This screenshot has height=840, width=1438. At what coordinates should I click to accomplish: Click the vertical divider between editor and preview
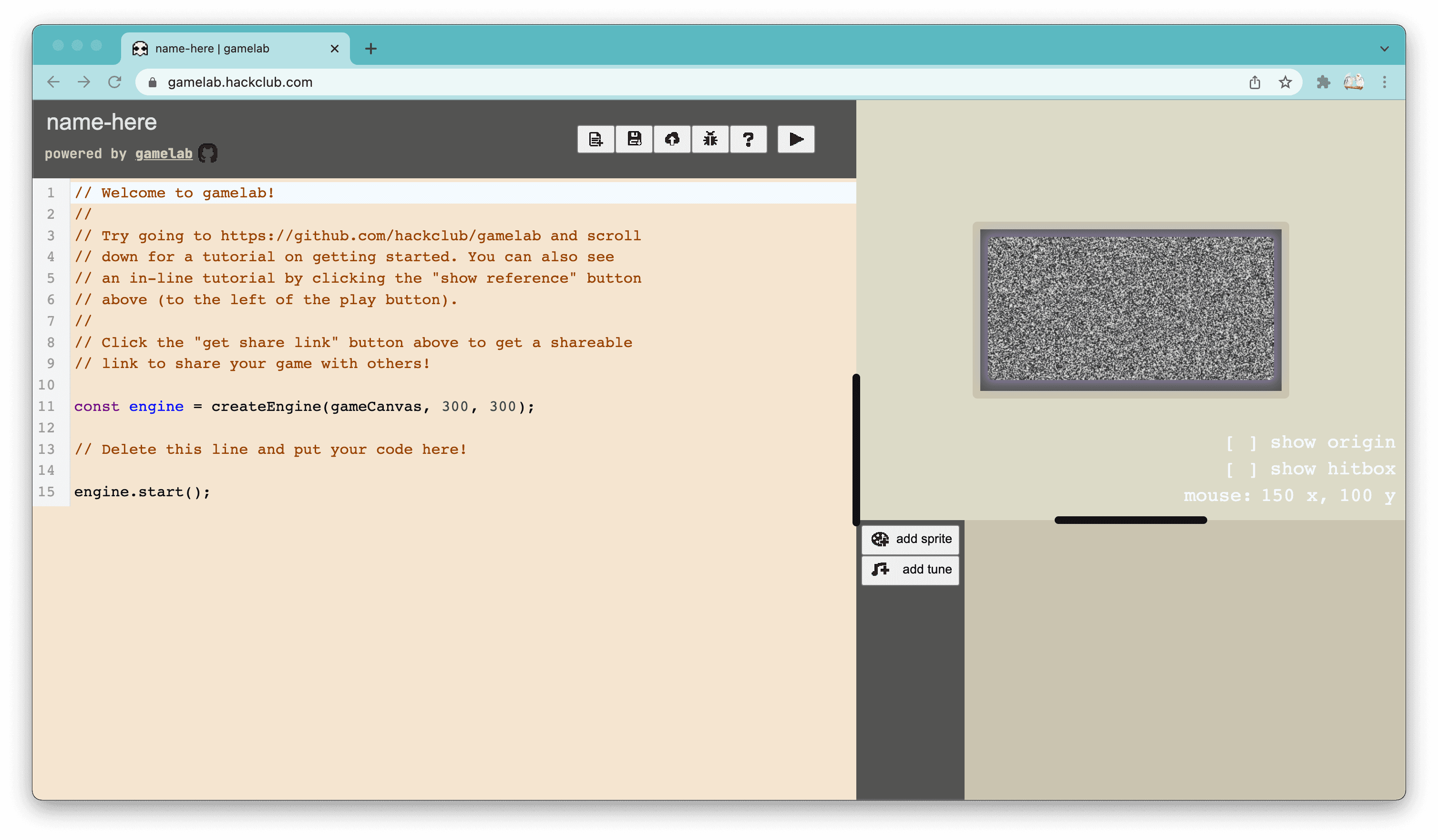[855, 450]
